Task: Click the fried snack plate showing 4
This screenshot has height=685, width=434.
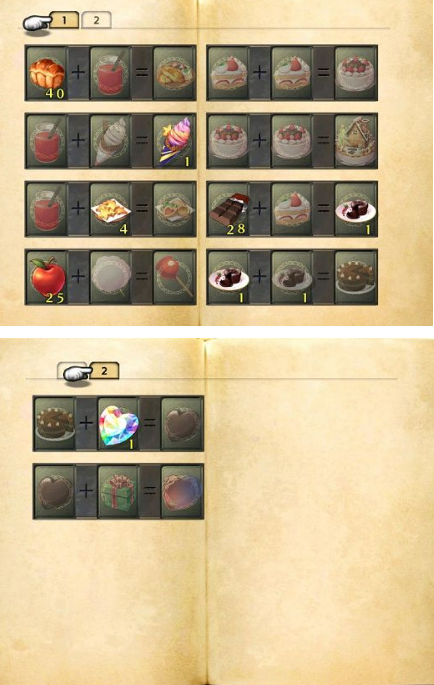Action: (110, 209)
